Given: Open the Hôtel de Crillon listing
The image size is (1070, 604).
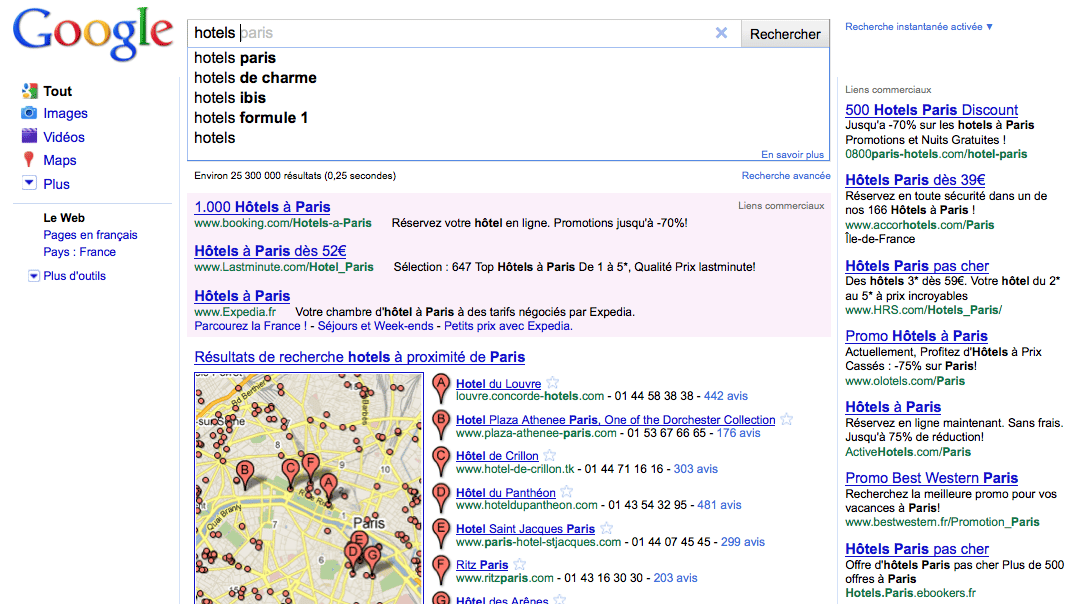Looking at the screenshot, I should pos(497,456).
